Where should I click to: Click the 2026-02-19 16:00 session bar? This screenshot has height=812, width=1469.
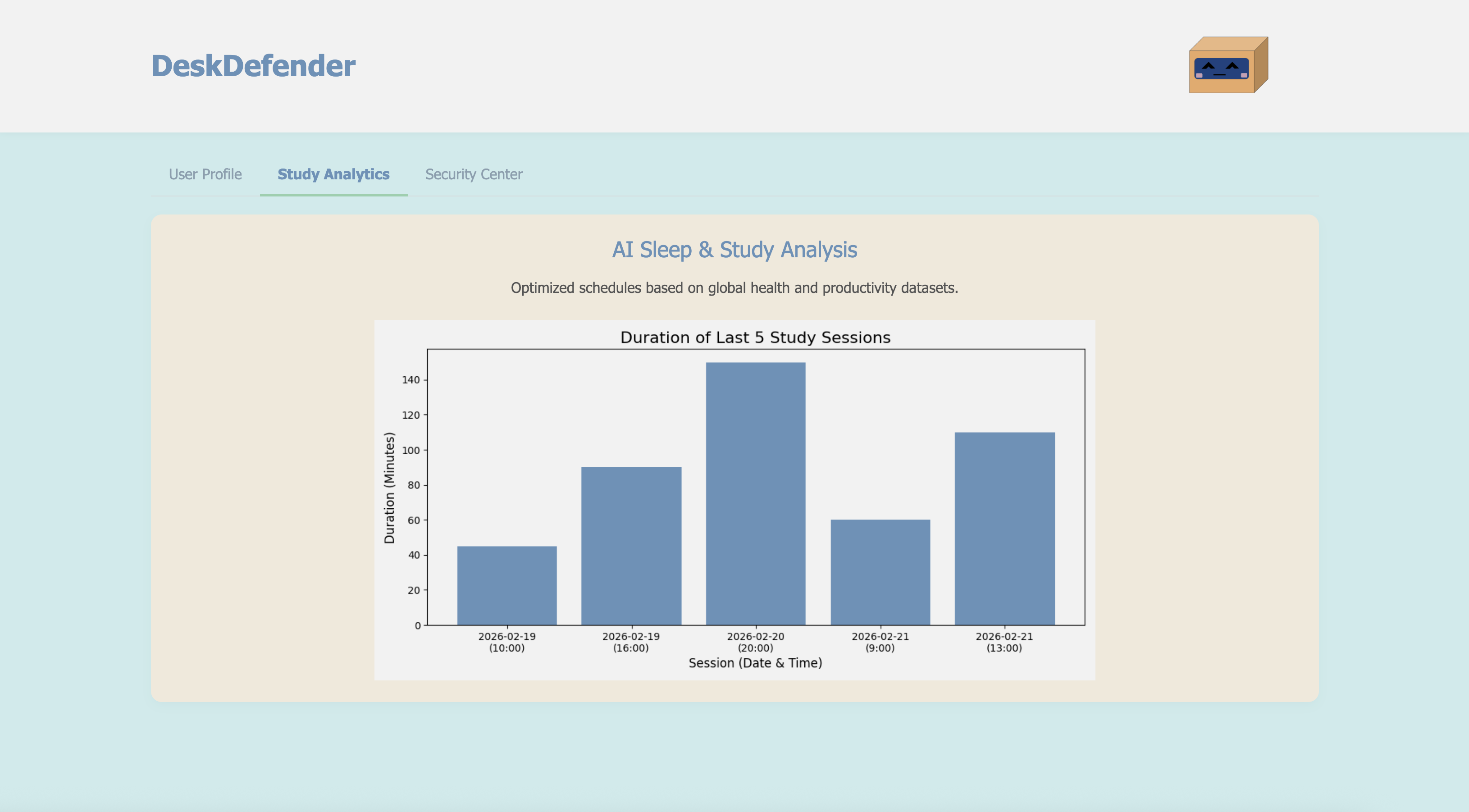pos(631,546)
